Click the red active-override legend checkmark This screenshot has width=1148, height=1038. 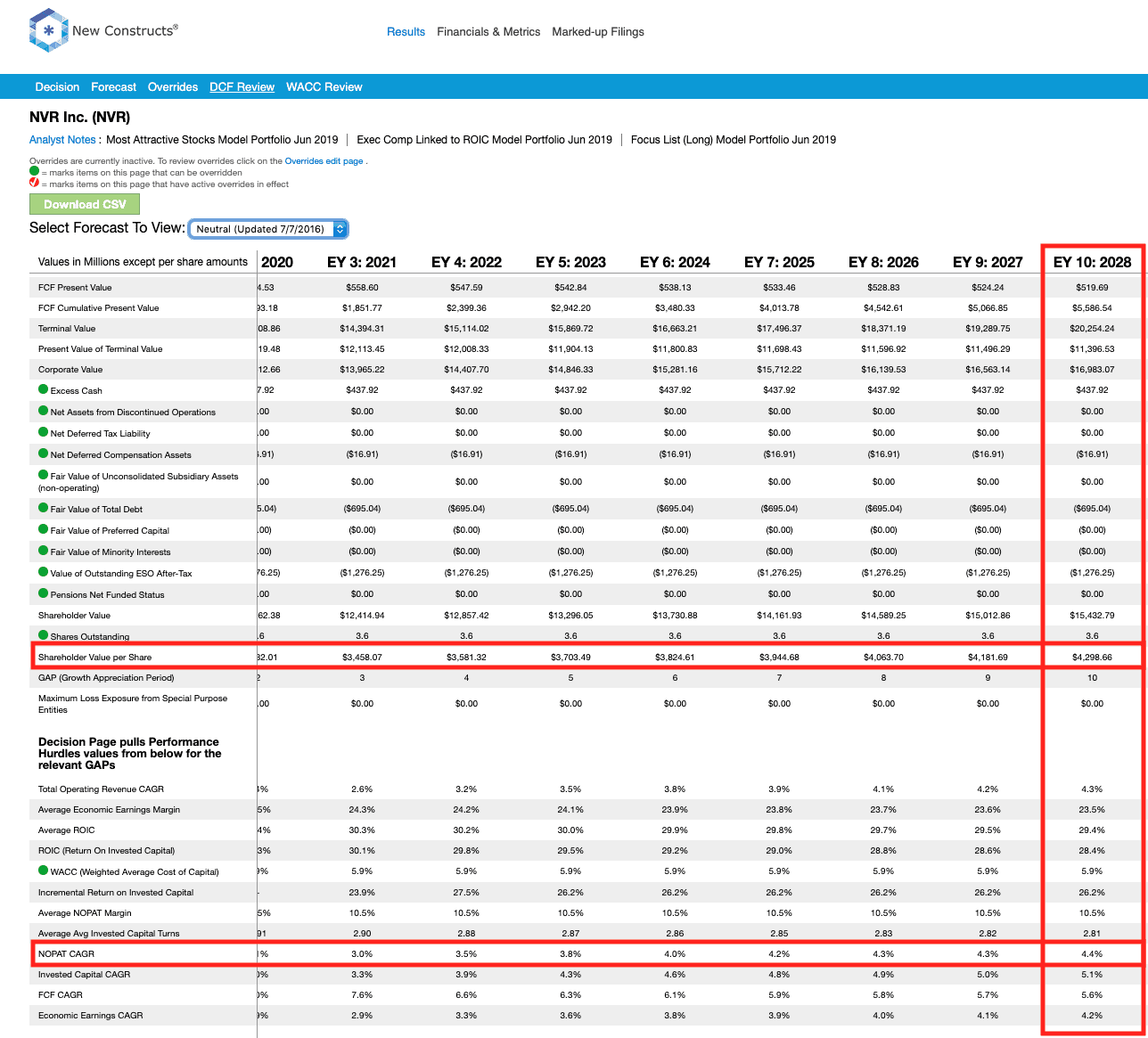pyautogui.click(x=34, y=183)
